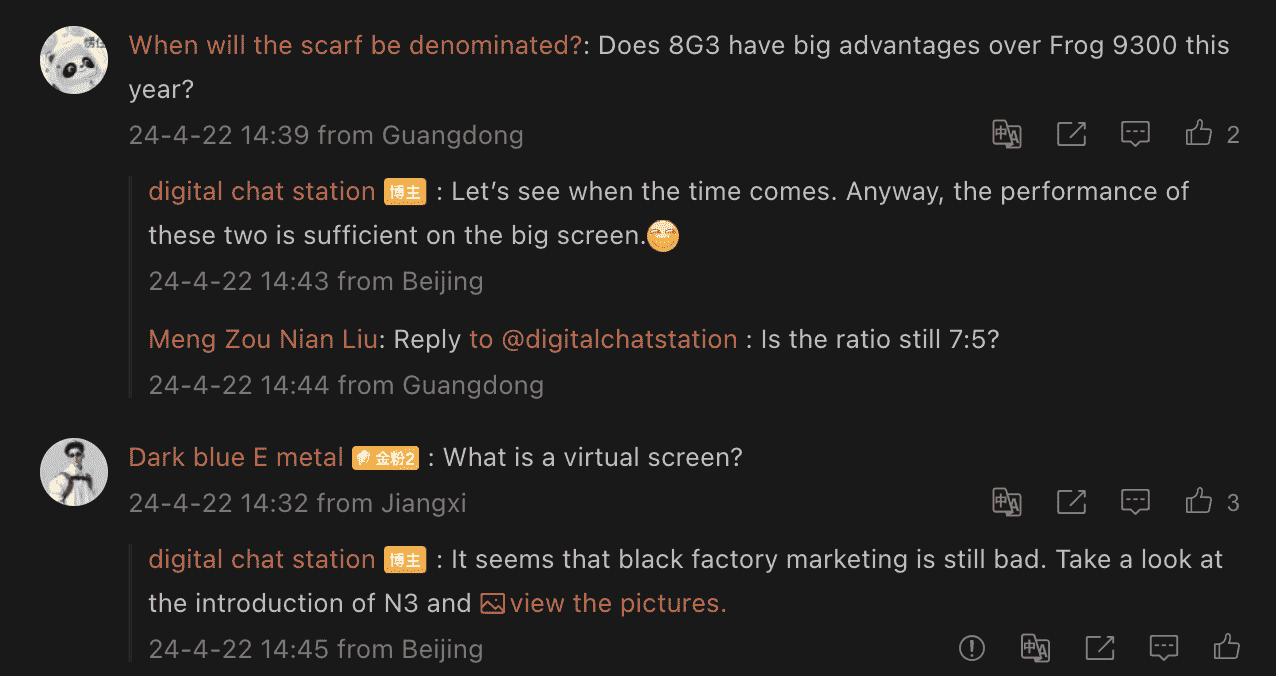1276x676 pixels.
Task: Reply to the 8G3 versus Frog 9300 comment
Action: 1135,134
